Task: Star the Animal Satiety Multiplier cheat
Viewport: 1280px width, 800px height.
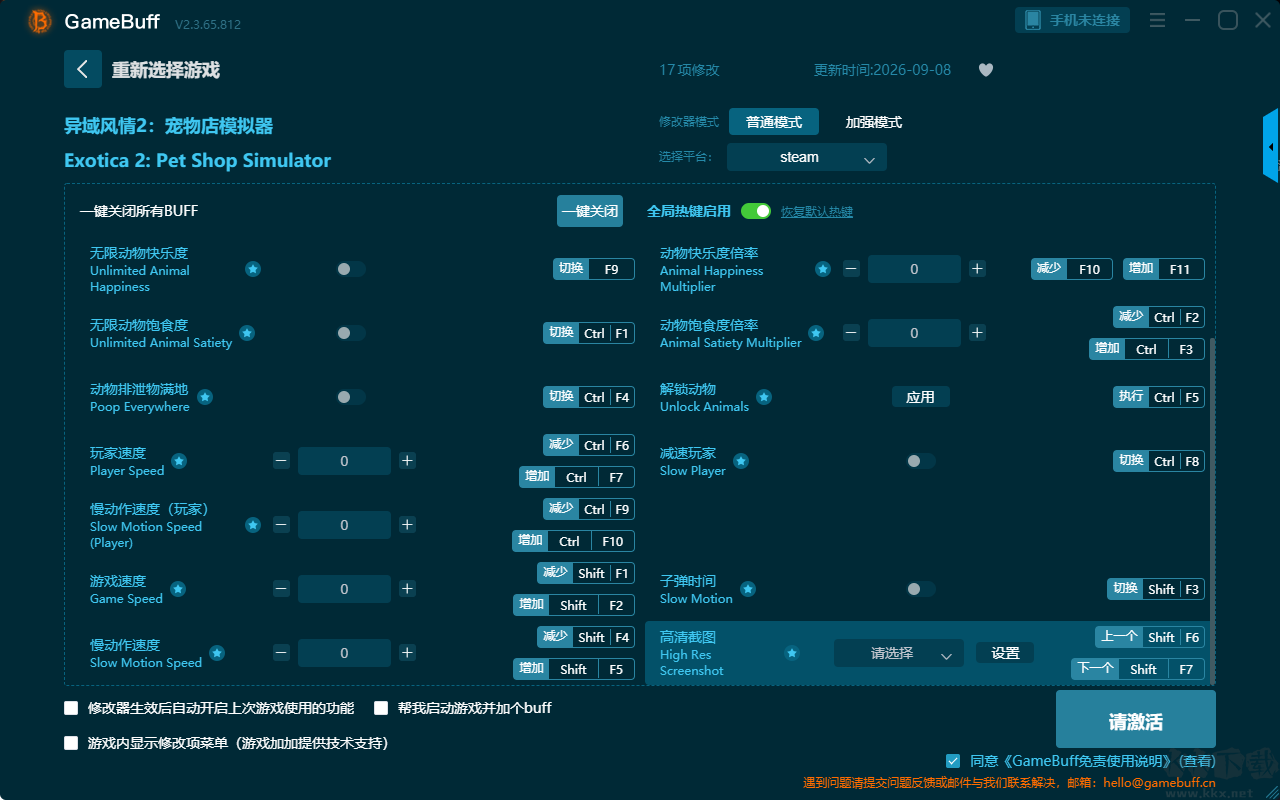Action: click(817, 333)
